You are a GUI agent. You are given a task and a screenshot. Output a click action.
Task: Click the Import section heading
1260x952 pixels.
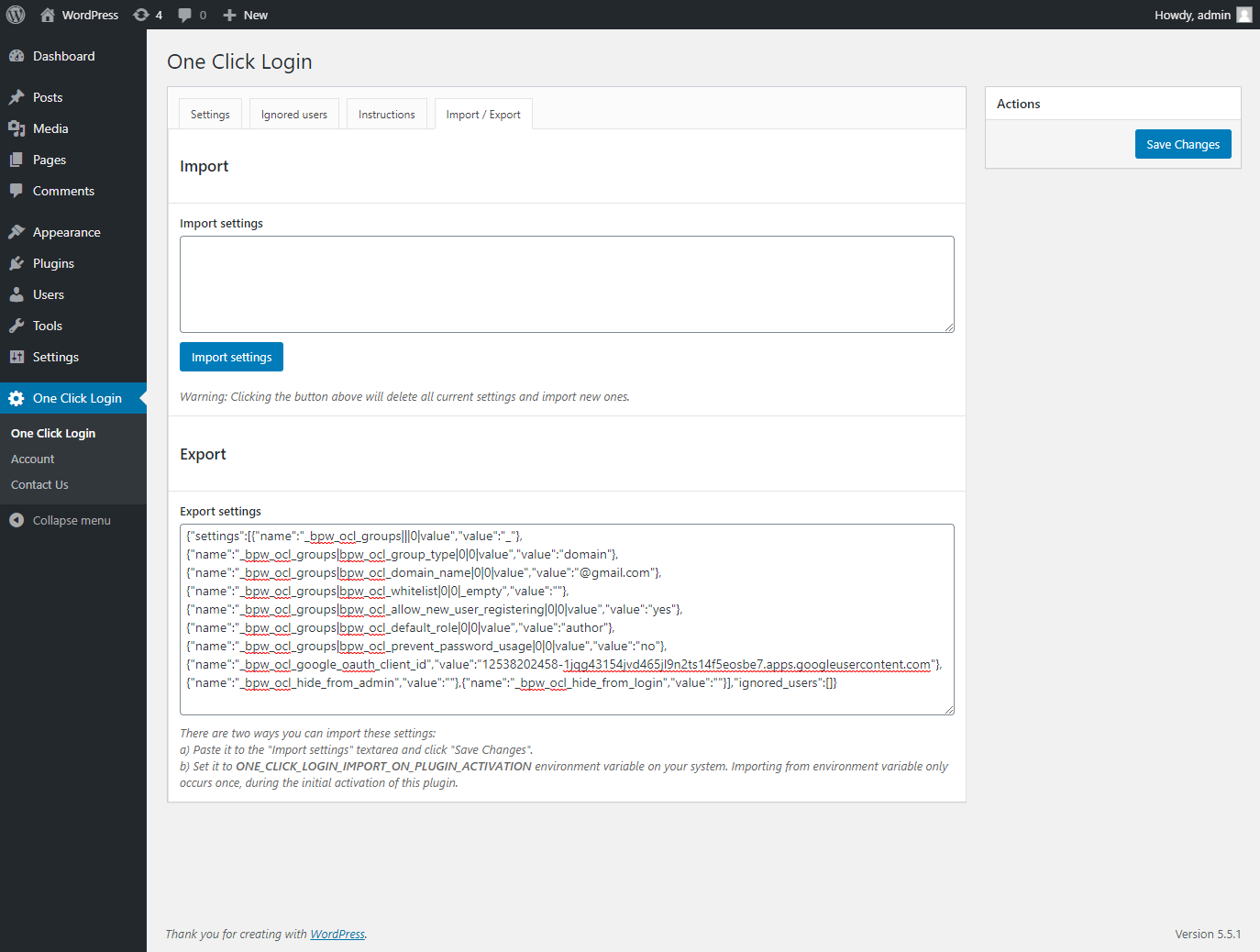[204, 166]
